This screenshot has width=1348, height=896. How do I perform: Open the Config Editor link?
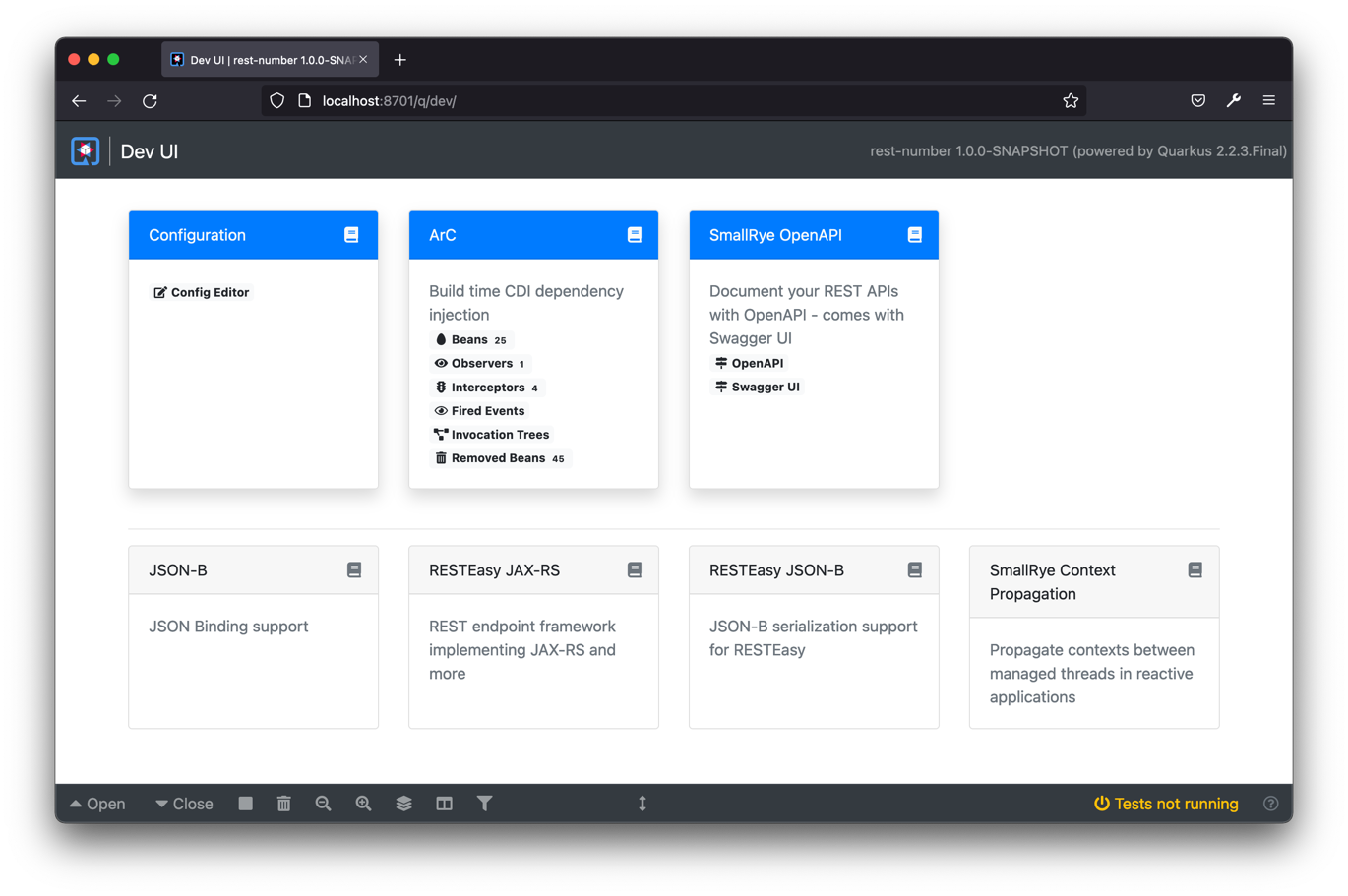202,292
